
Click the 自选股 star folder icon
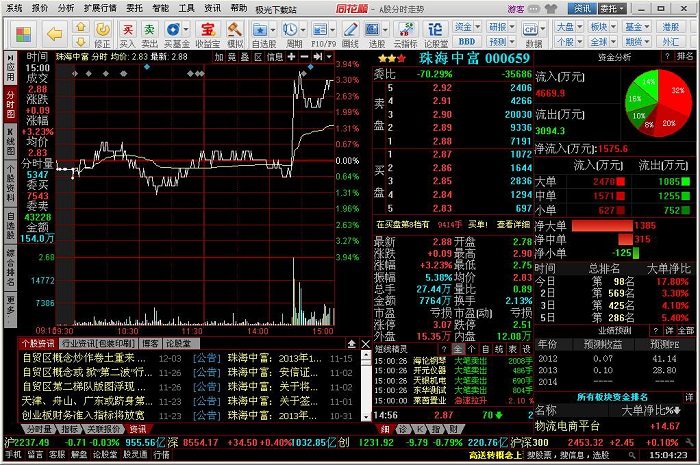[x=260, y=30]
